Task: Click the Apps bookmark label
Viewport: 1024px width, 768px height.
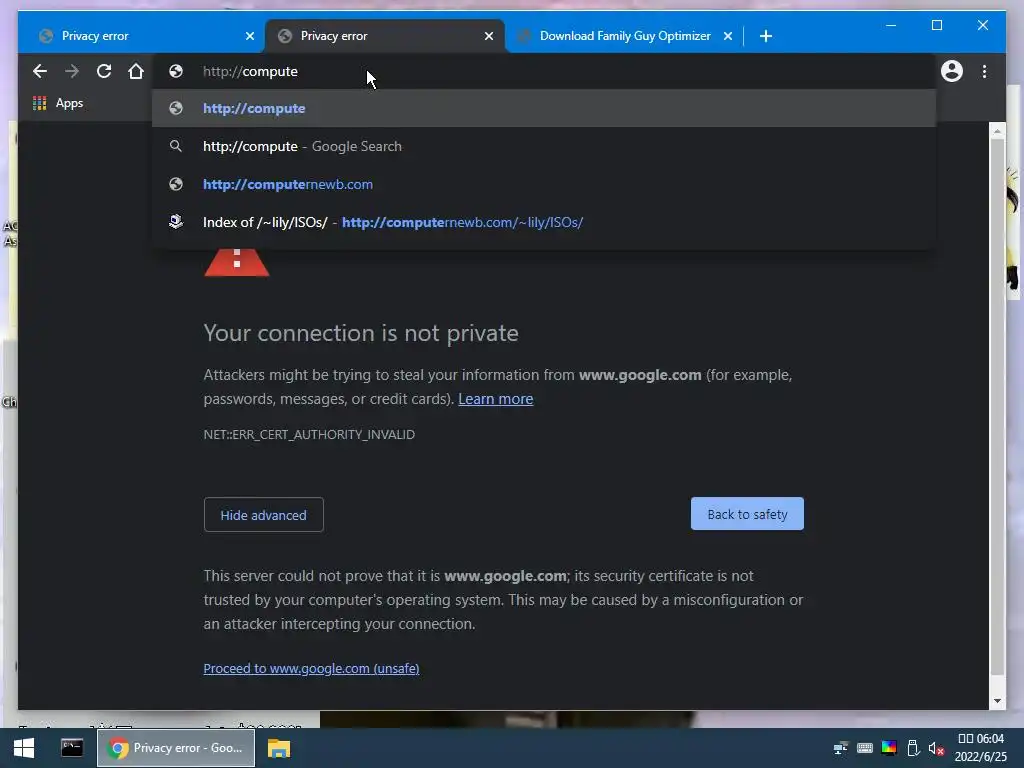Action: pos(69,103)
